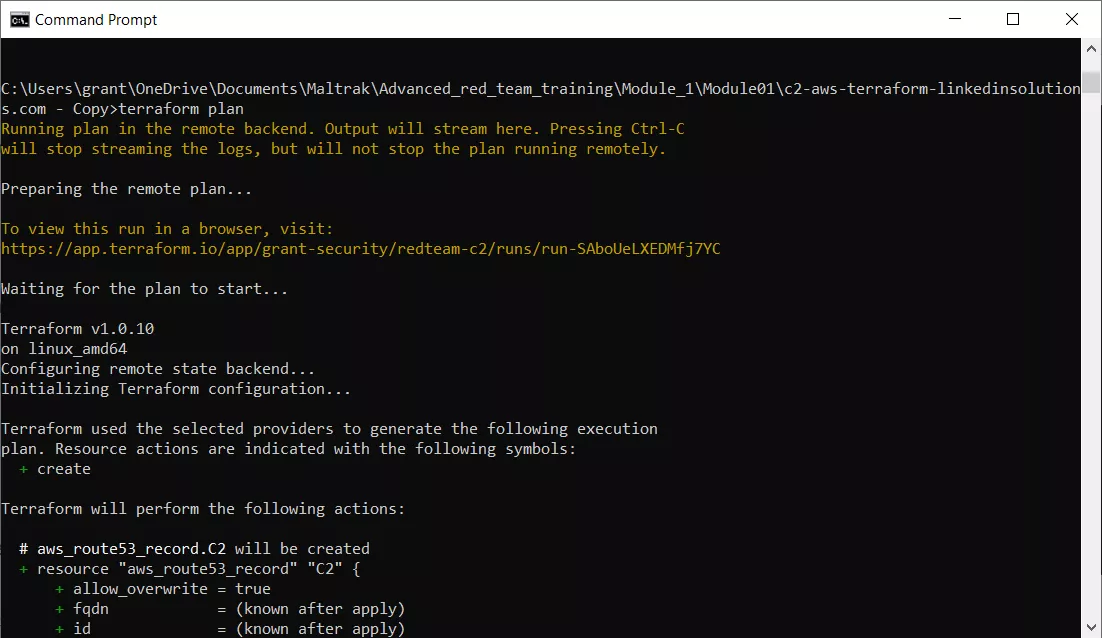
Task: Click the scrollbar track below the thumb
Action: (x=1091, y=350)
